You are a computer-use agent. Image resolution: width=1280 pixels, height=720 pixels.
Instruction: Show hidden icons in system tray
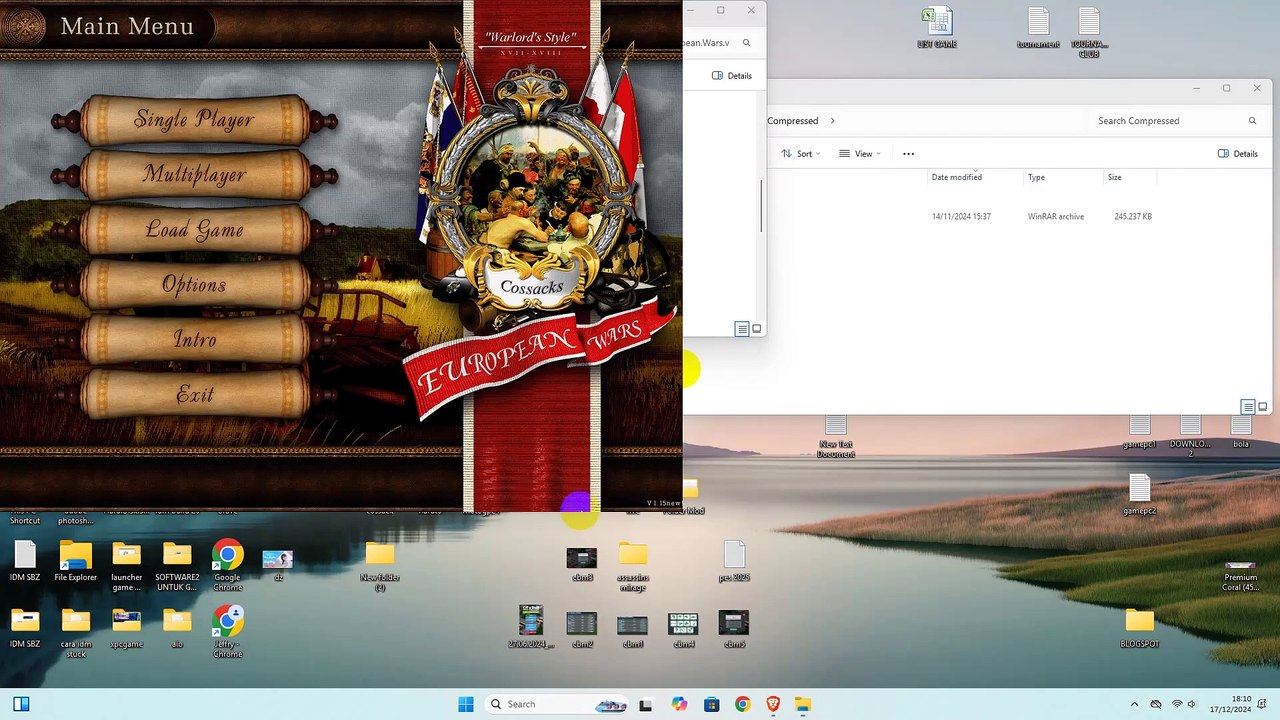(x=1134, y=704)
